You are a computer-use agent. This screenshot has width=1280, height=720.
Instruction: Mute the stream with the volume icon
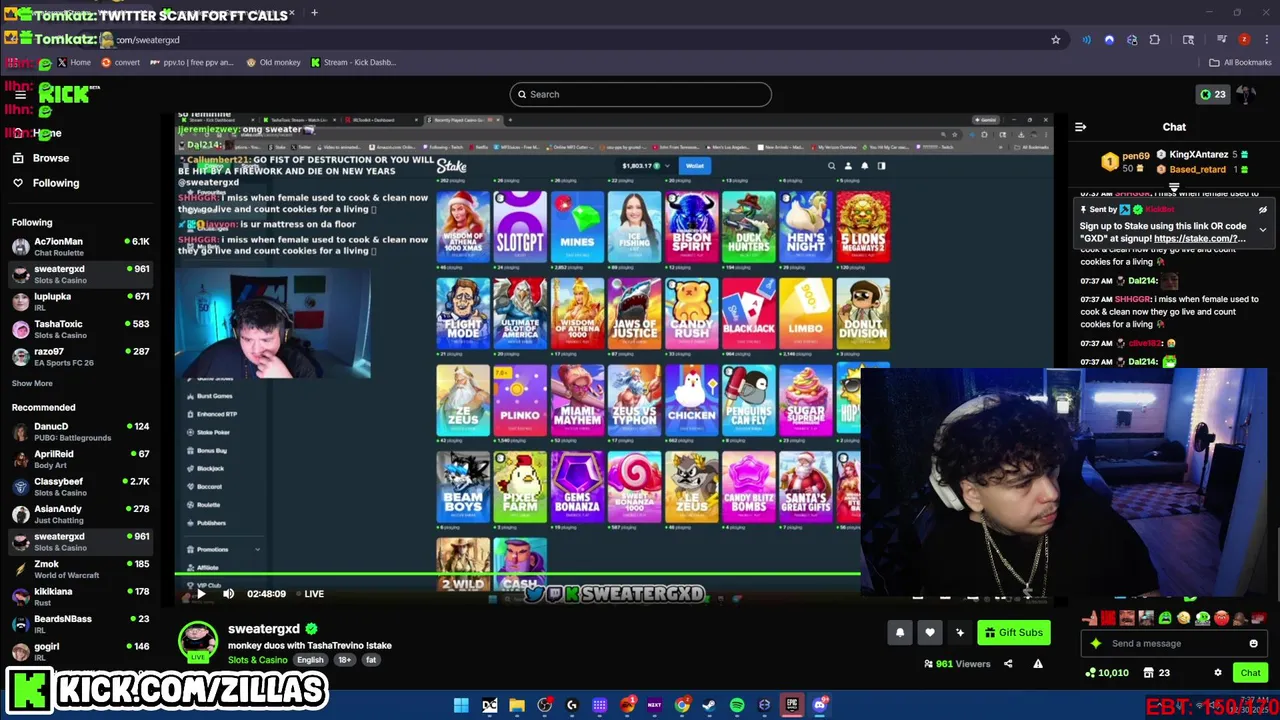click(x=228, y=594)
